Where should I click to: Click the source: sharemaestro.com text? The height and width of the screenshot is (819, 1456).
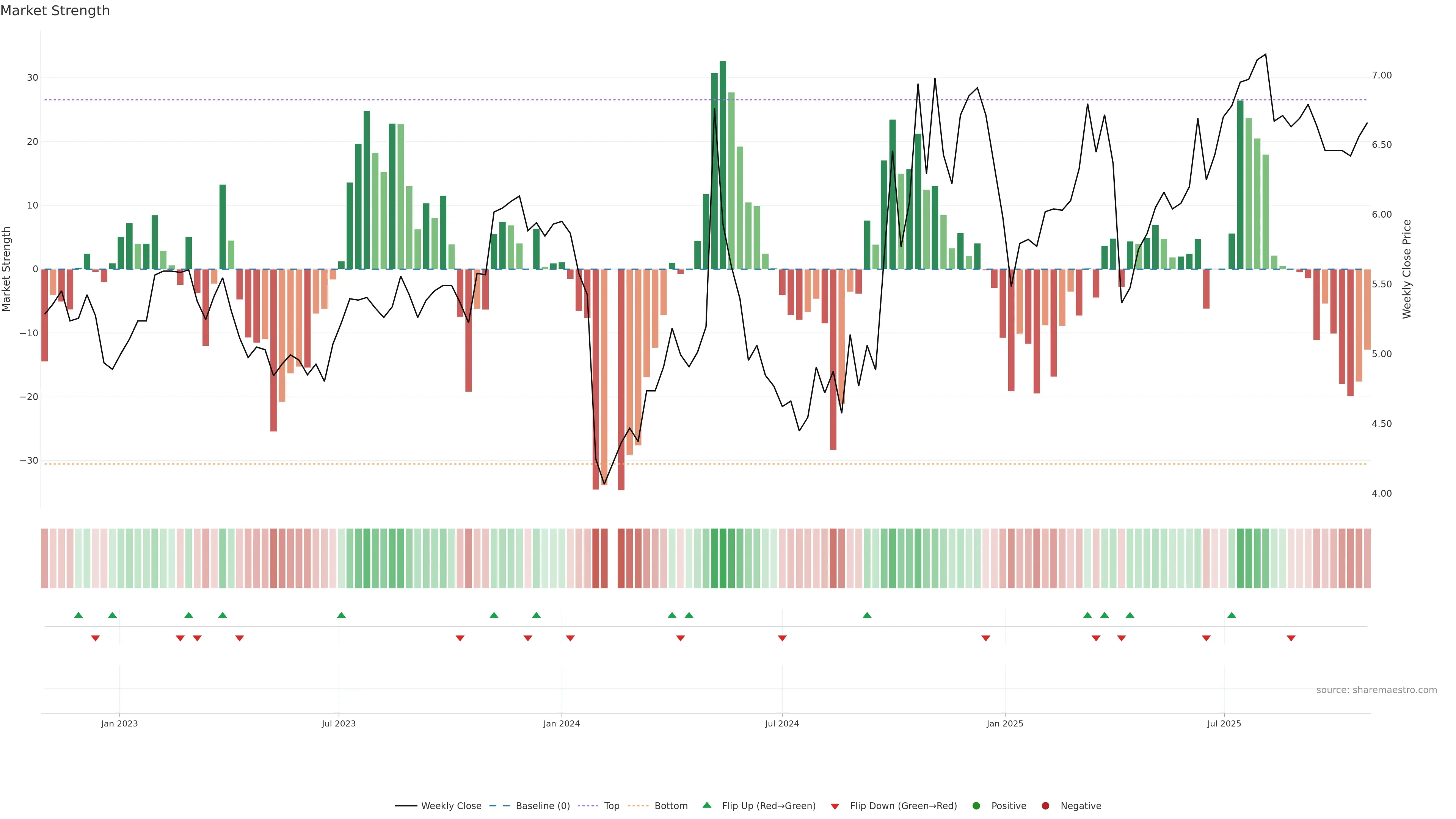(x=1376, y=690)
